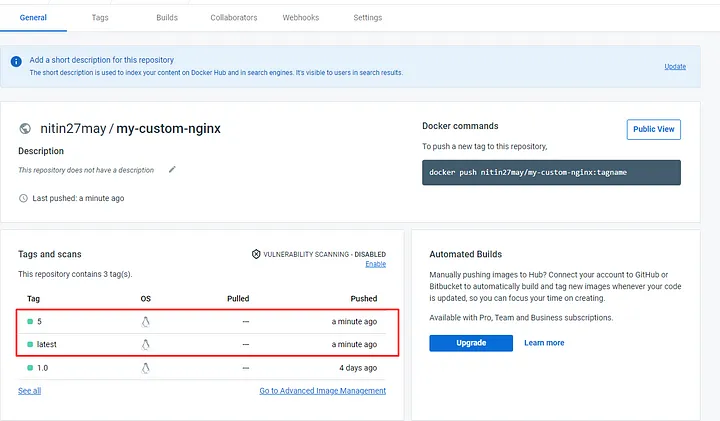
Task: Go to the Collaborators tab
Action: point(234,17)
